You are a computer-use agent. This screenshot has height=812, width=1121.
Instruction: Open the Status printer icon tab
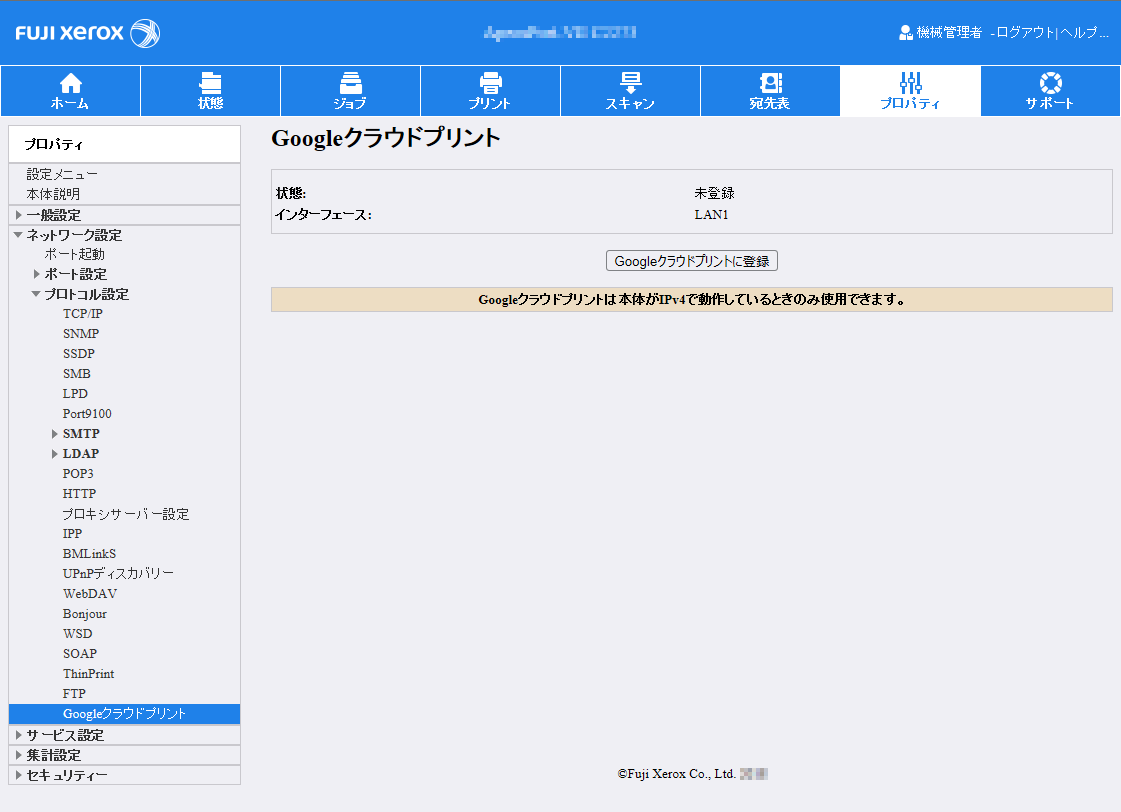(210, 83)
